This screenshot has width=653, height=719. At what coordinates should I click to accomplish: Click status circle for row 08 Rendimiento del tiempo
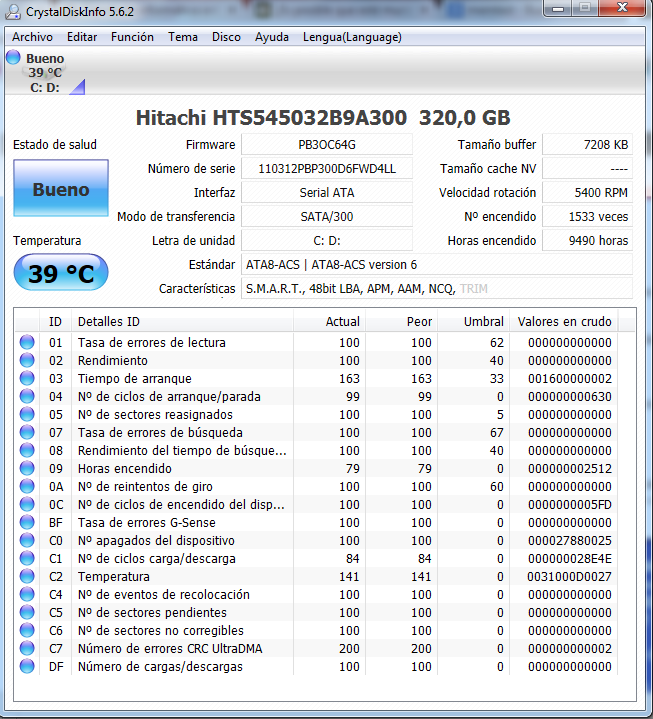coord(27,450)
